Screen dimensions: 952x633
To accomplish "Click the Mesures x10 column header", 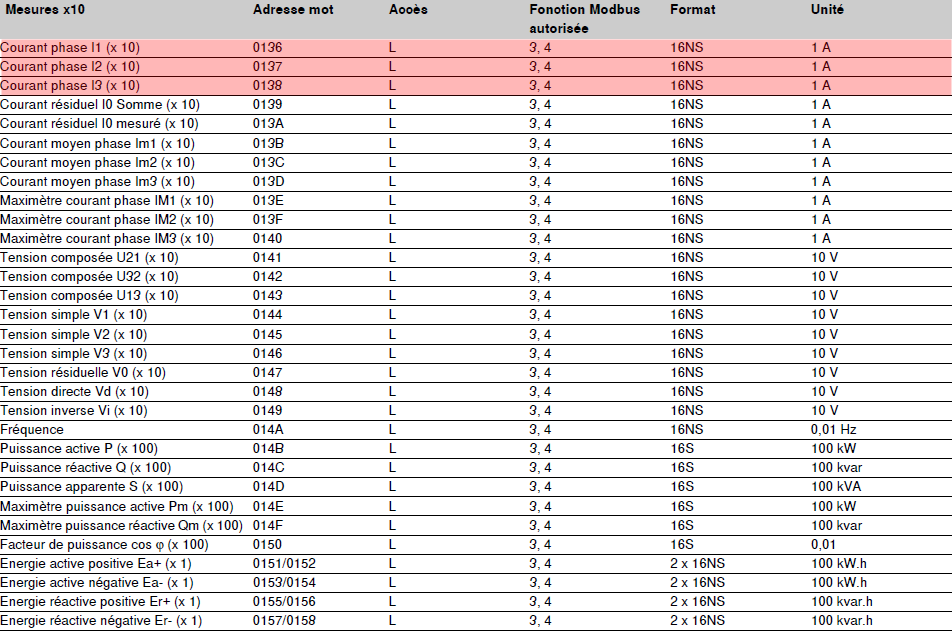I will (45, 10).
